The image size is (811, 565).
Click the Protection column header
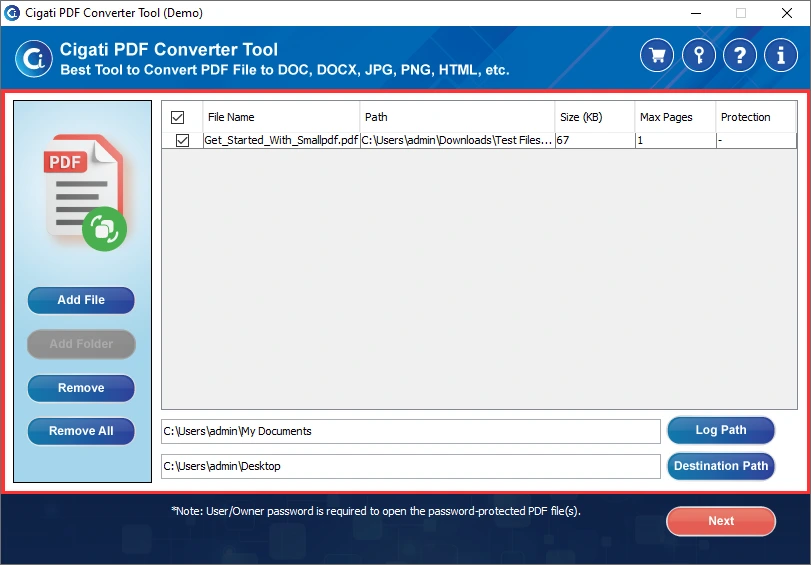click(756, 117)
